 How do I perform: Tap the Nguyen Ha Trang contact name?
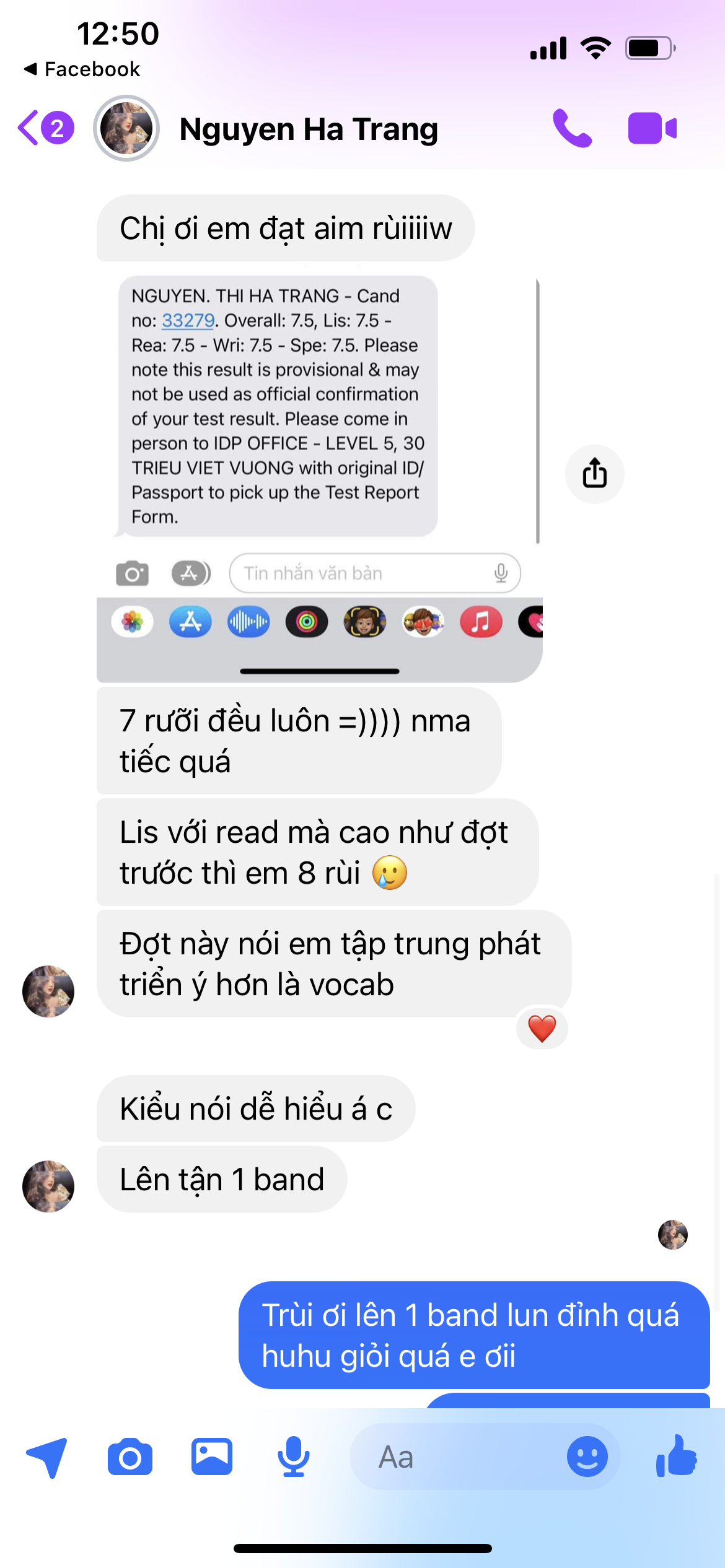(309, 129)
